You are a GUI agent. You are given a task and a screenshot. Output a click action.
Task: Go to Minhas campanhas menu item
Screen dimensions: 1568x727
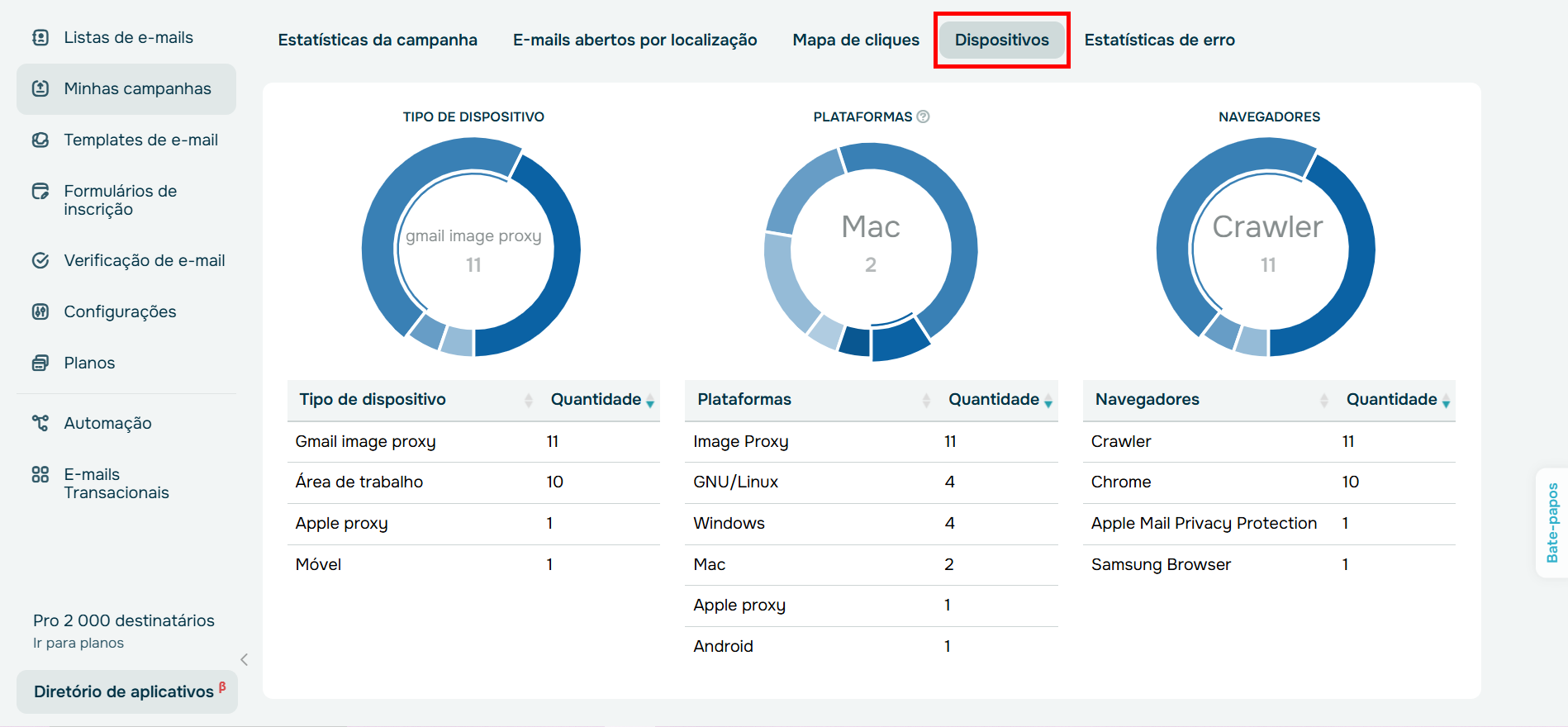pyautogui.click(x=126, y=88)
